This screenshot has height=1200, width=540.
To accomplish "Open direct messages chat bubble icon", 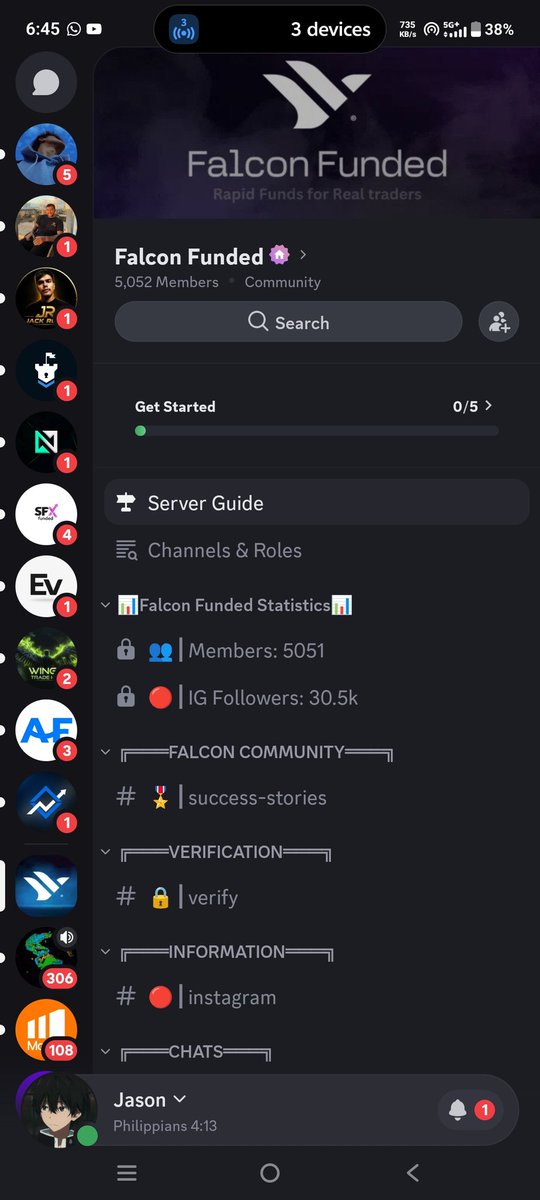I will pyautogui.click(x=46, y=82).
